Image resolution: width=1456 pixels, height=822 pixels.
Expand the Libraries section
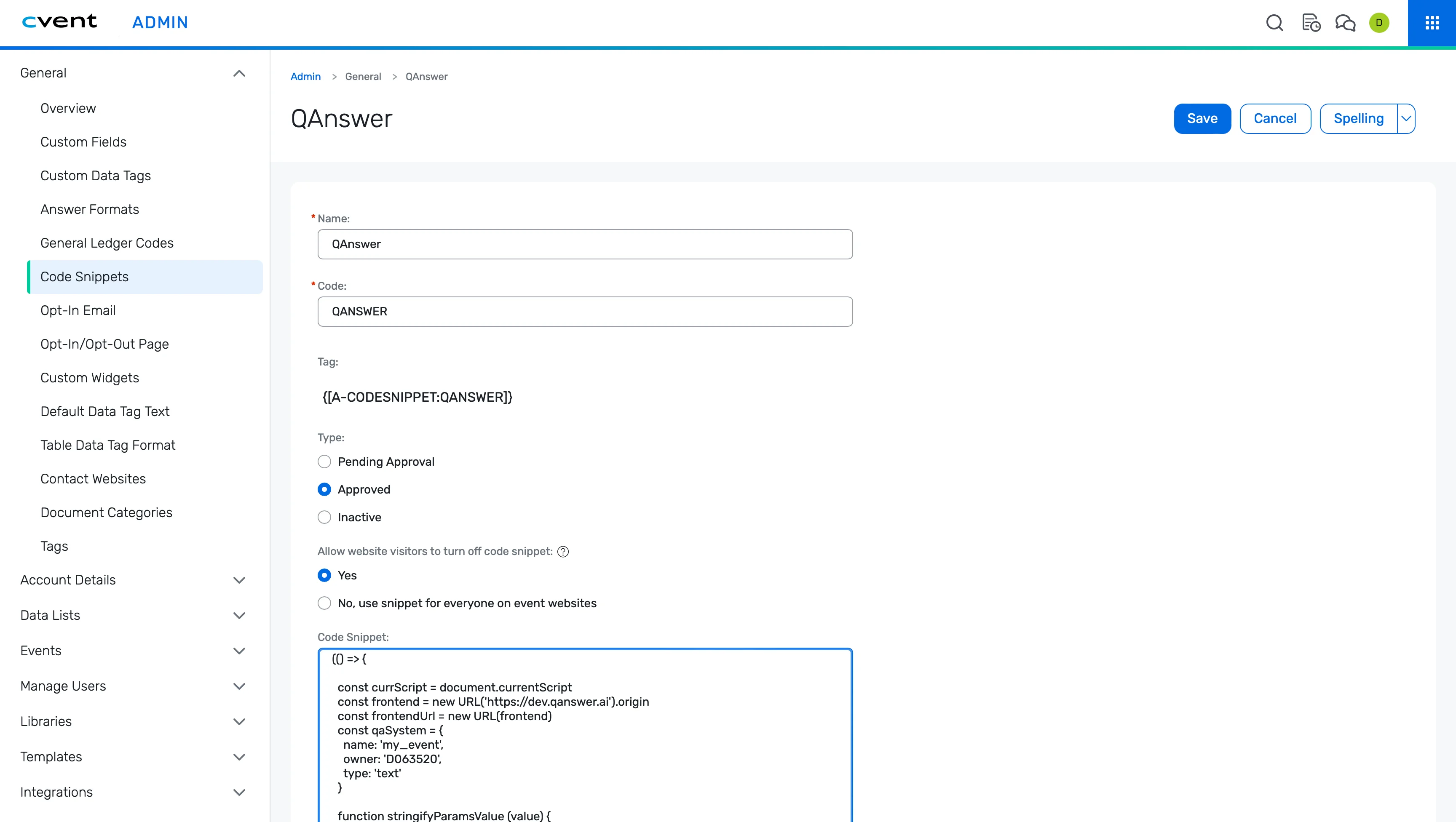[x=239, y=721]
